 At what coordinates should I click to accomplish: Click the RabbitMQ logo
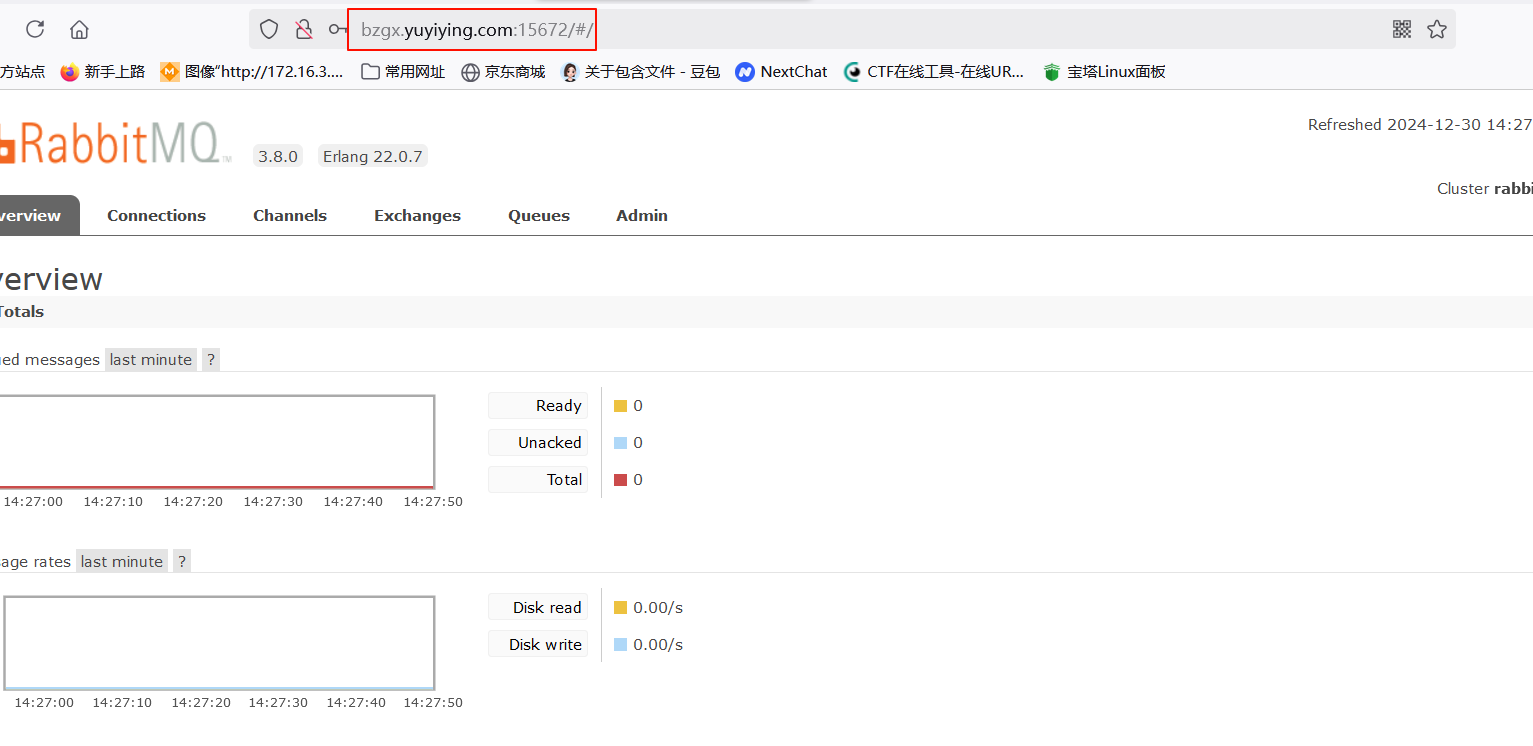[116, 144]
